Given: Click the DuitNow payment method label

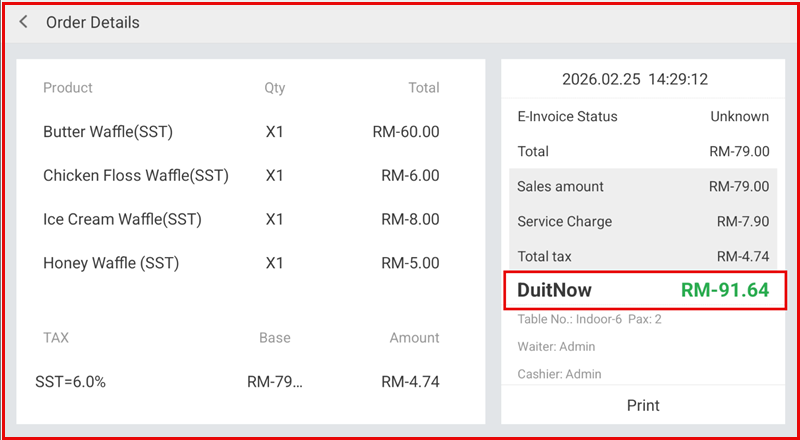Looking at the screenshot, I should click(x=554, y=291).
